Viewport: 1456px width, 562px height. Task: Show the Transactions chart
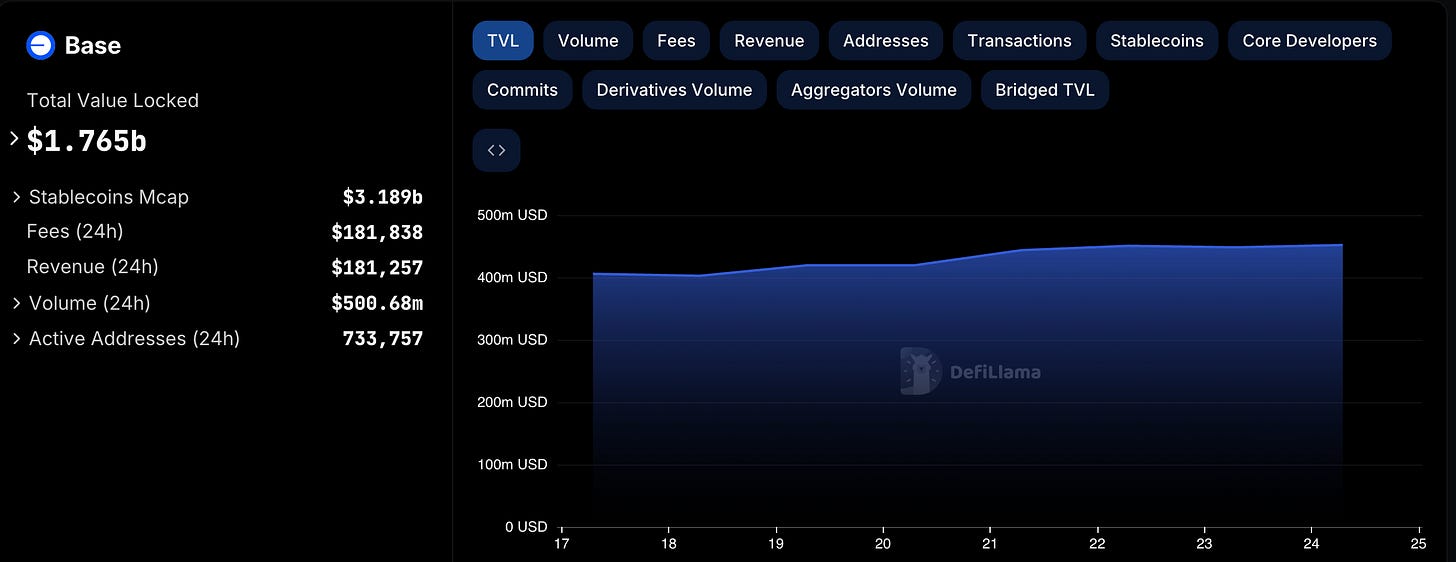pos(1019,41)
